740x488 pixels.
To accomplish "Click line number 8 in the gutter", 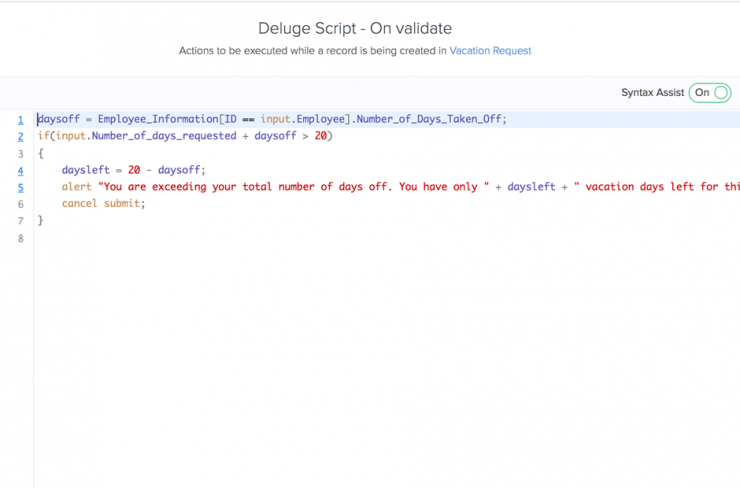I will (x=20, y=238).
